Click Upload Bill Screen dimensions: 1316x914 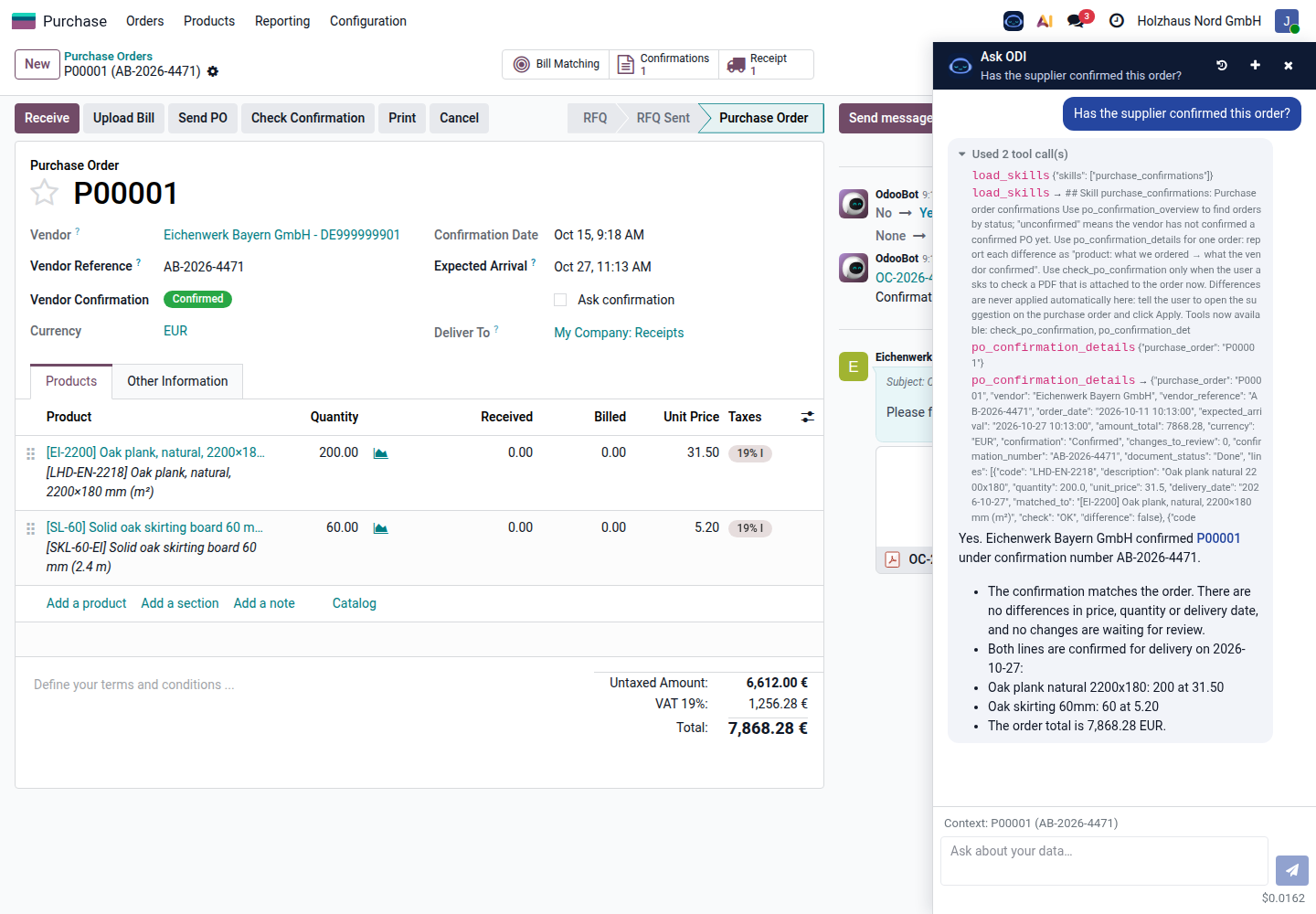pyautogui.click(x=123, y=118)
